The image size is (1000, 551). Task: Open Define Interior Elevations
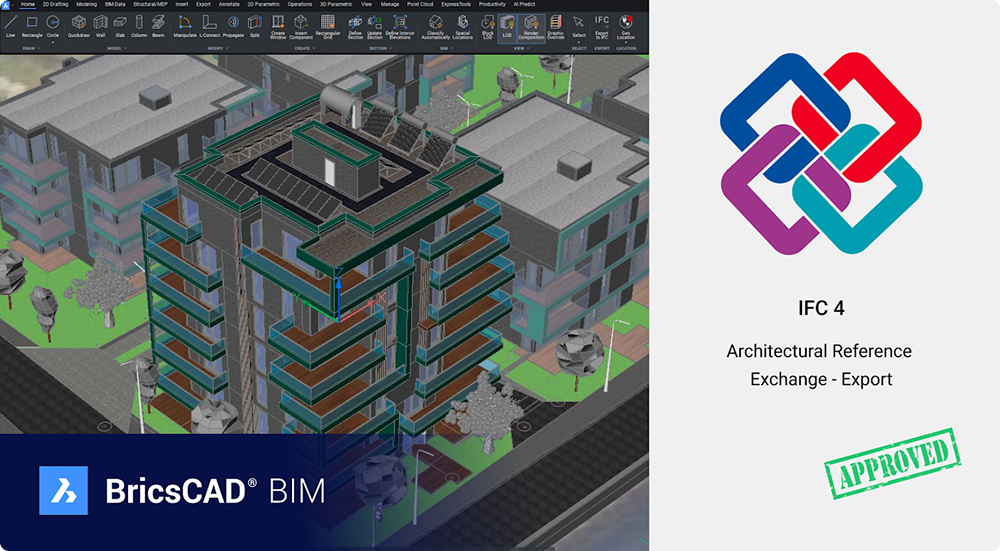[400, 27]
